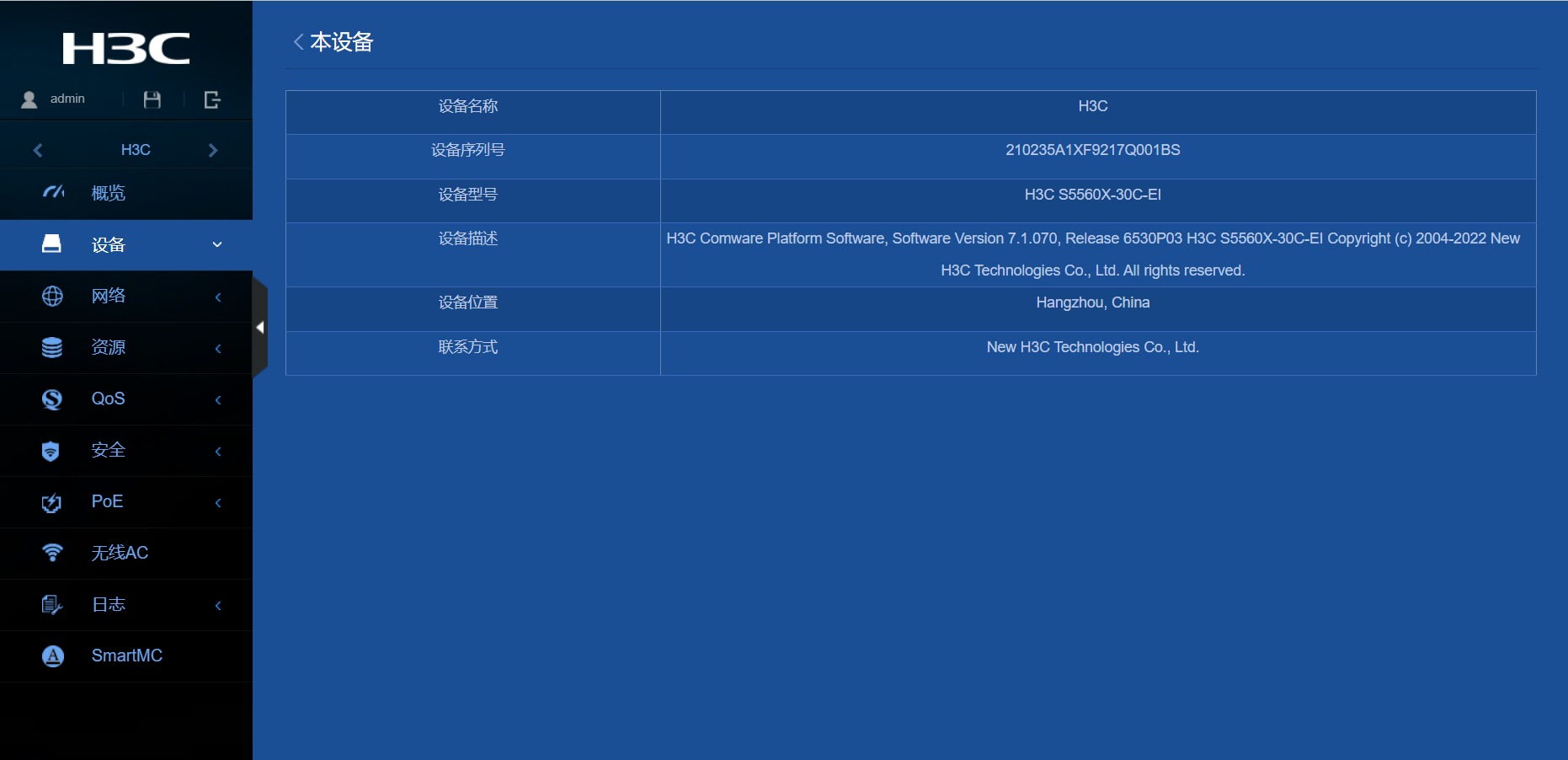Click the 本设备 page title
The height and width of the screenshot is (760, 1568).
342,42
